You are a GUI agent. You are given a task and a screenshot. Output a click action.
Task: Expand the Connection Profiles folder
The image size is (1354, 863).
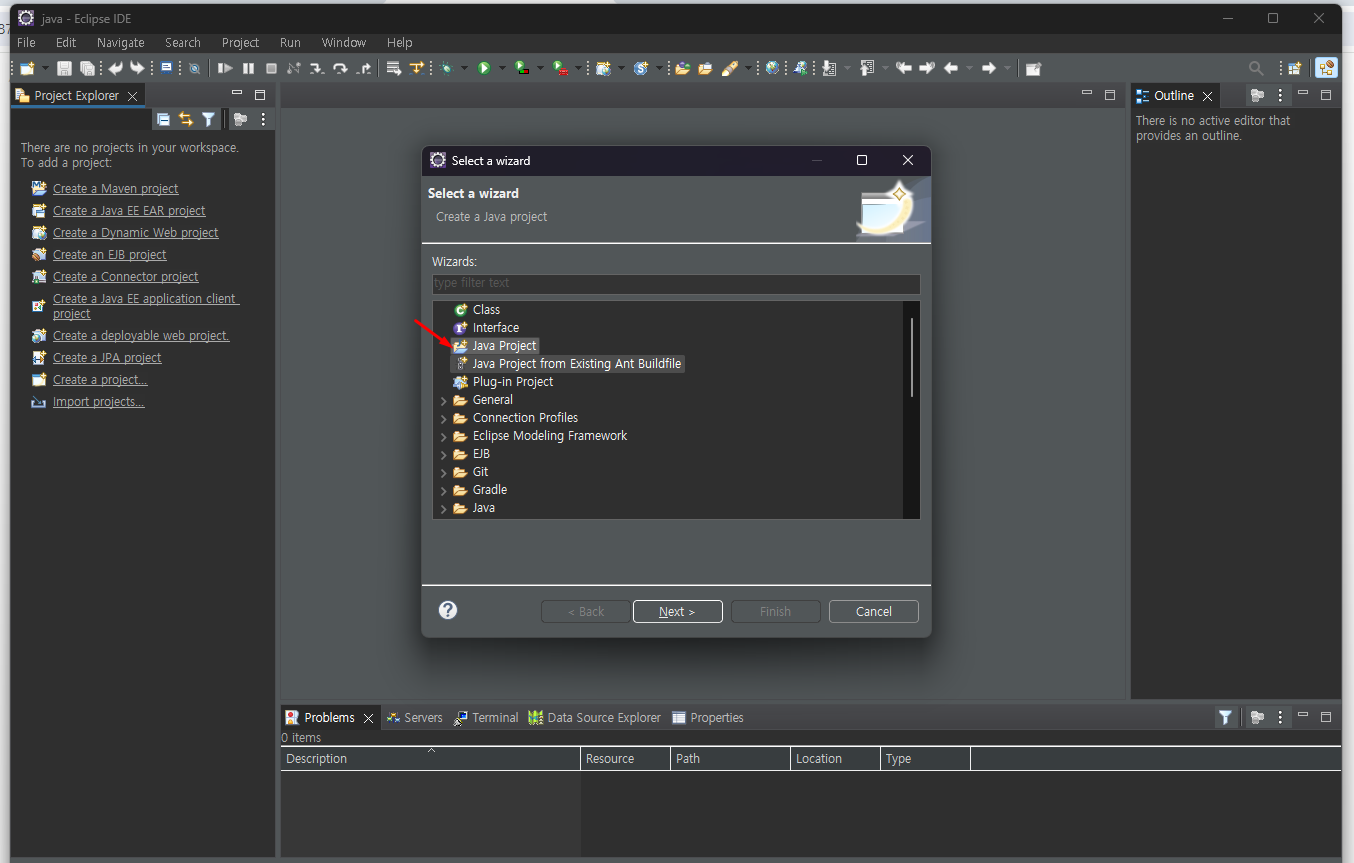coord(444,418)
